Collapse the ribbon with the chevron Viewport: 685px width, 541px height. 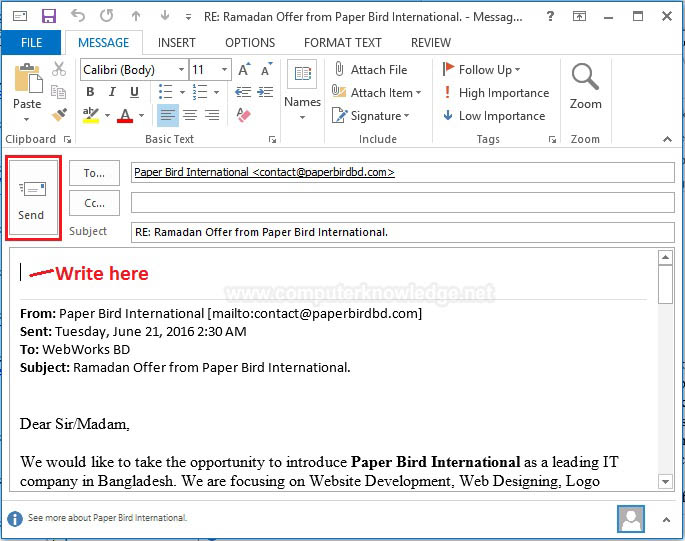click(x=667, y=139)
